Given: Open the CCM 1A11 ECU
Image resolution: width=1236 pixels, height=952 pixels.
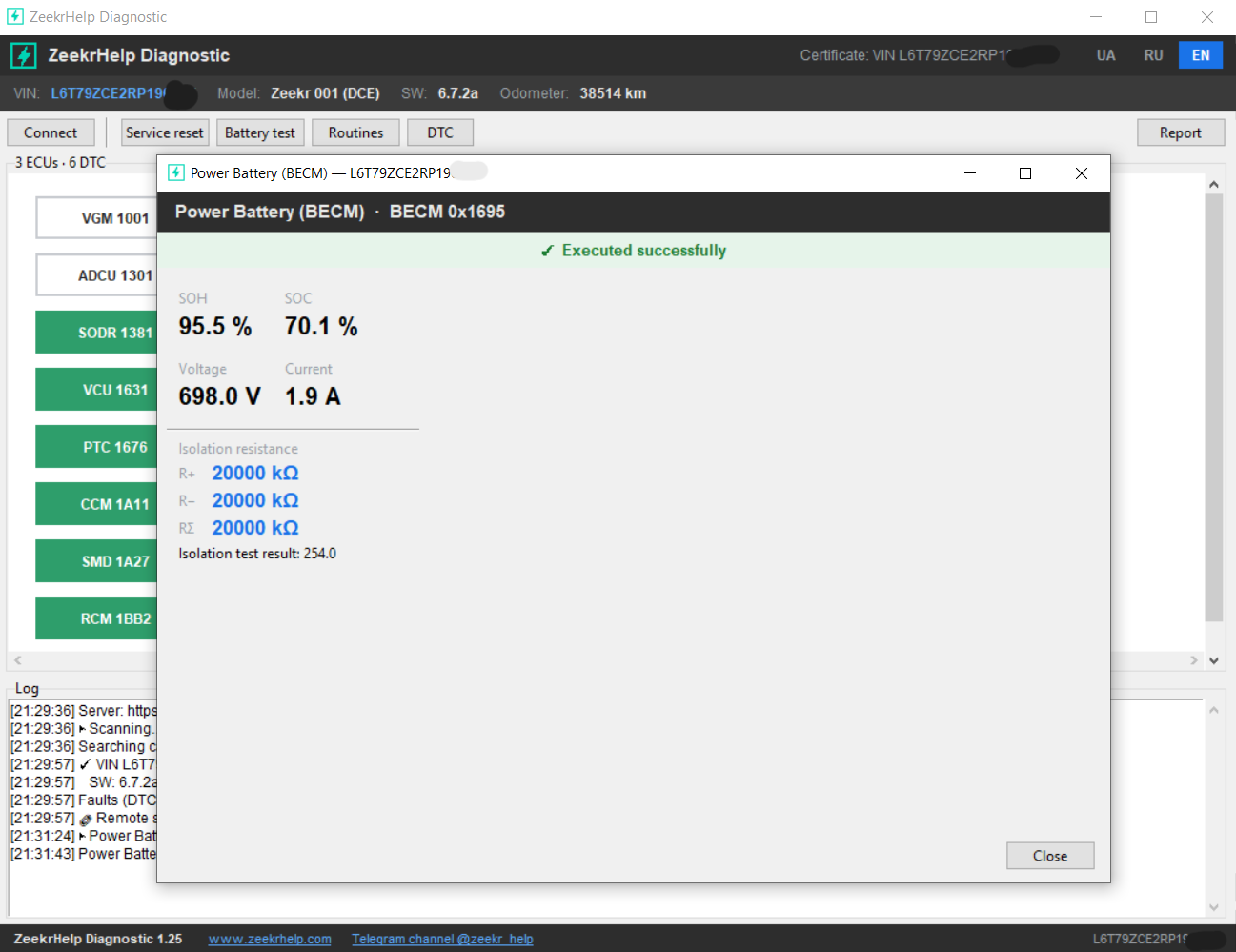Looking at the screenshot, I should pyautogui.click(x=96, y=504).
